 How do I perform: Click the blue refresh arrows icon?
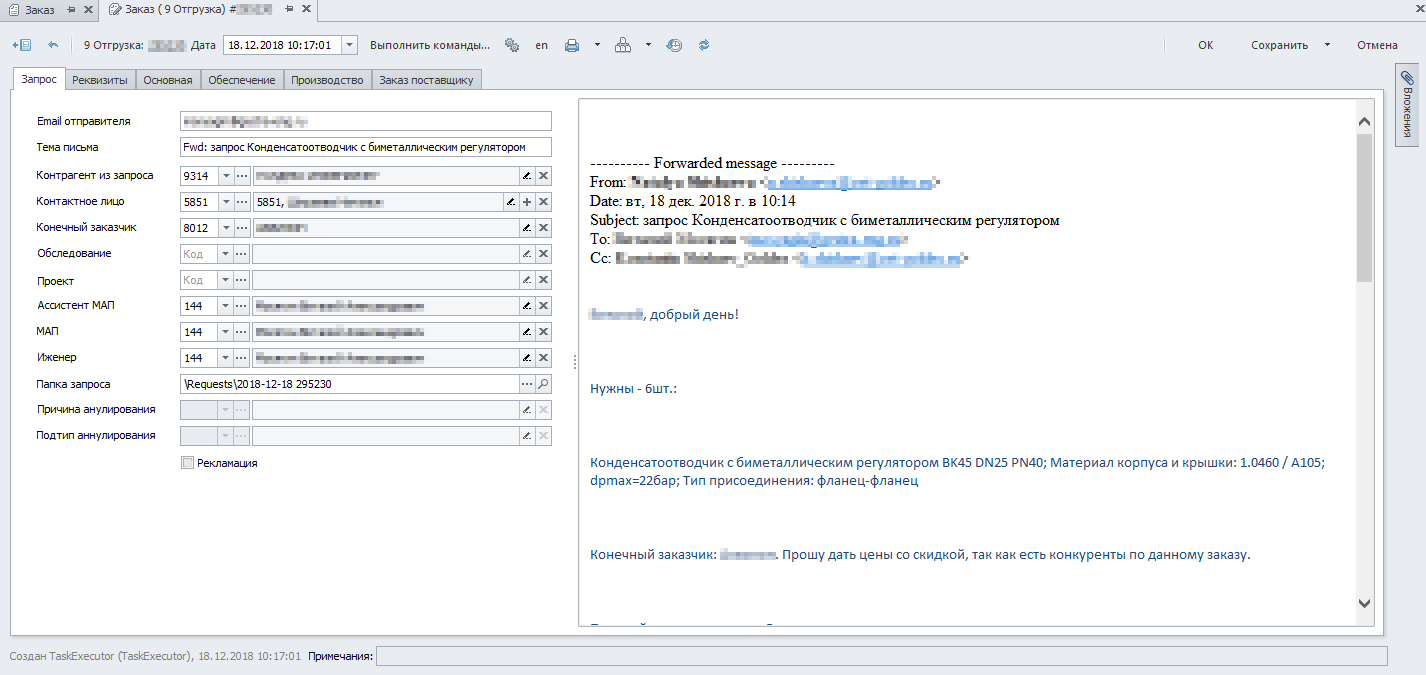(x=703, y=45)
